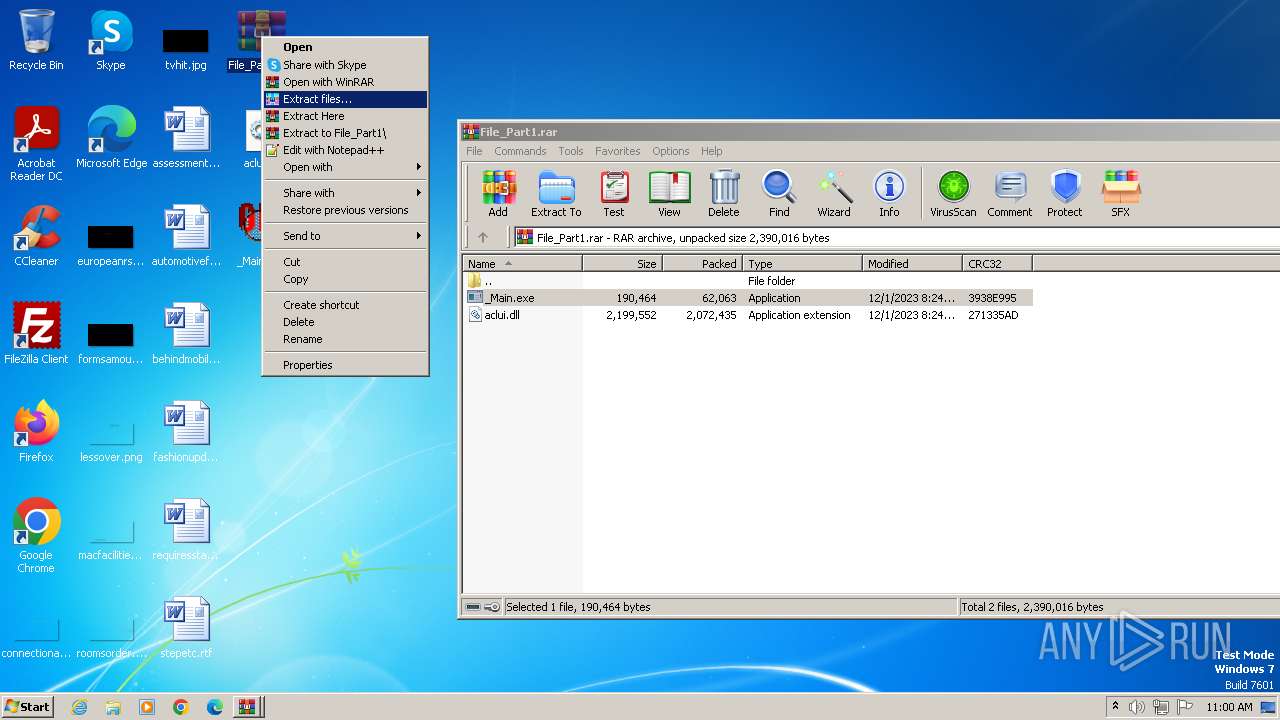
Task: Choose Extract to File_Part1\
Action: tap(345, 133)
